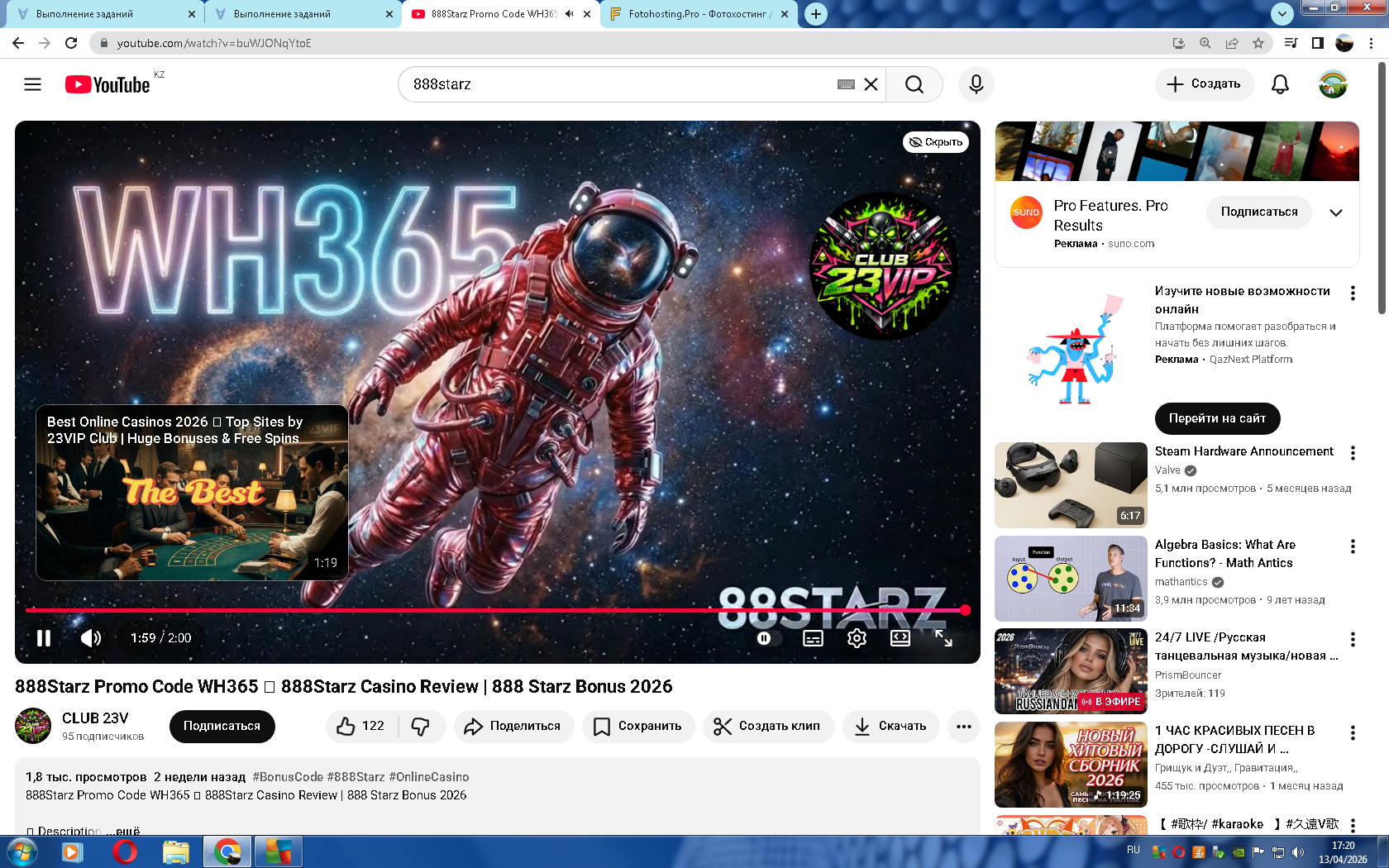The image size is (1389, 868).
Task: Toggle autoplay switch in player
Action: point(765,638)
